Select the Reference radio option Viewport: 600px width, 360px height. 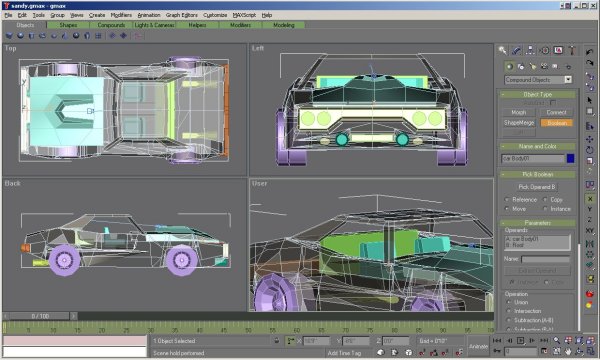click(507, 200)
